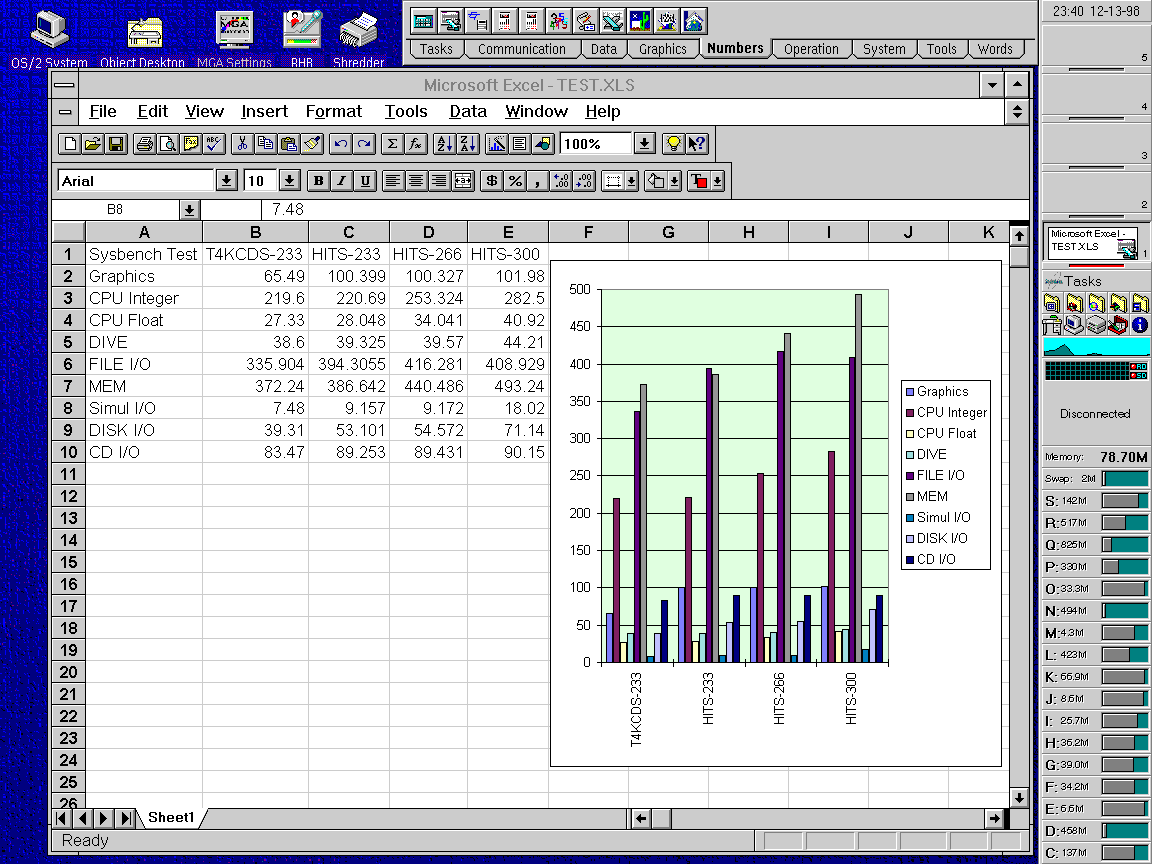The height and width of the screenshot is (864, 1152).
Task: Open the TipWizard light bulb
Action: (x=673, y=143)
